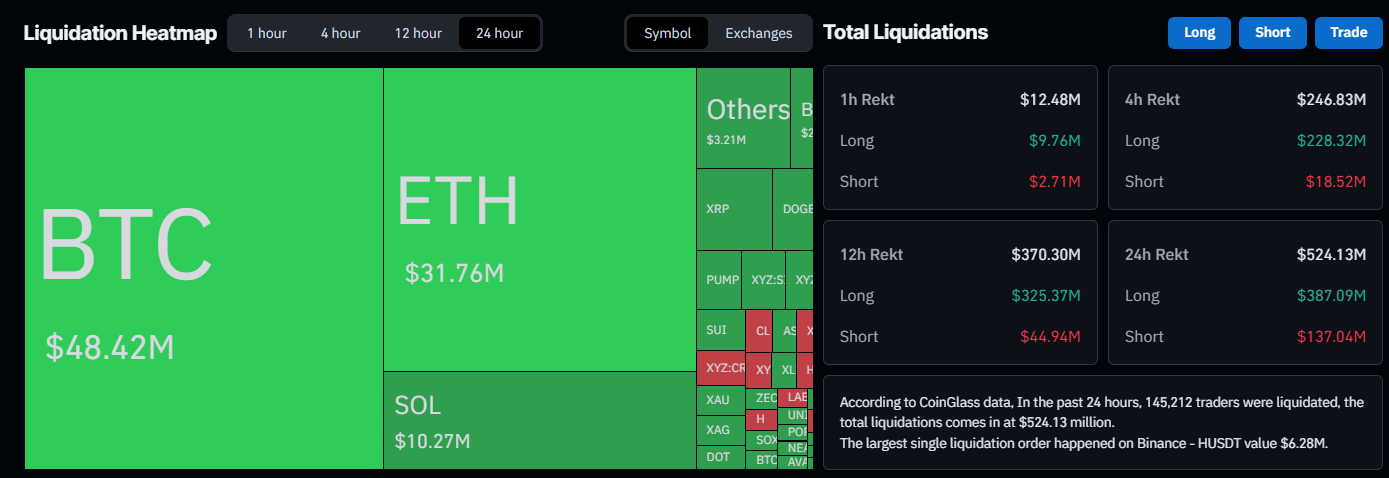The height and width of the screenshot is (478, 1389).
Task: Select the SUI heatmap cell
Action: click(x=721, y=330)
